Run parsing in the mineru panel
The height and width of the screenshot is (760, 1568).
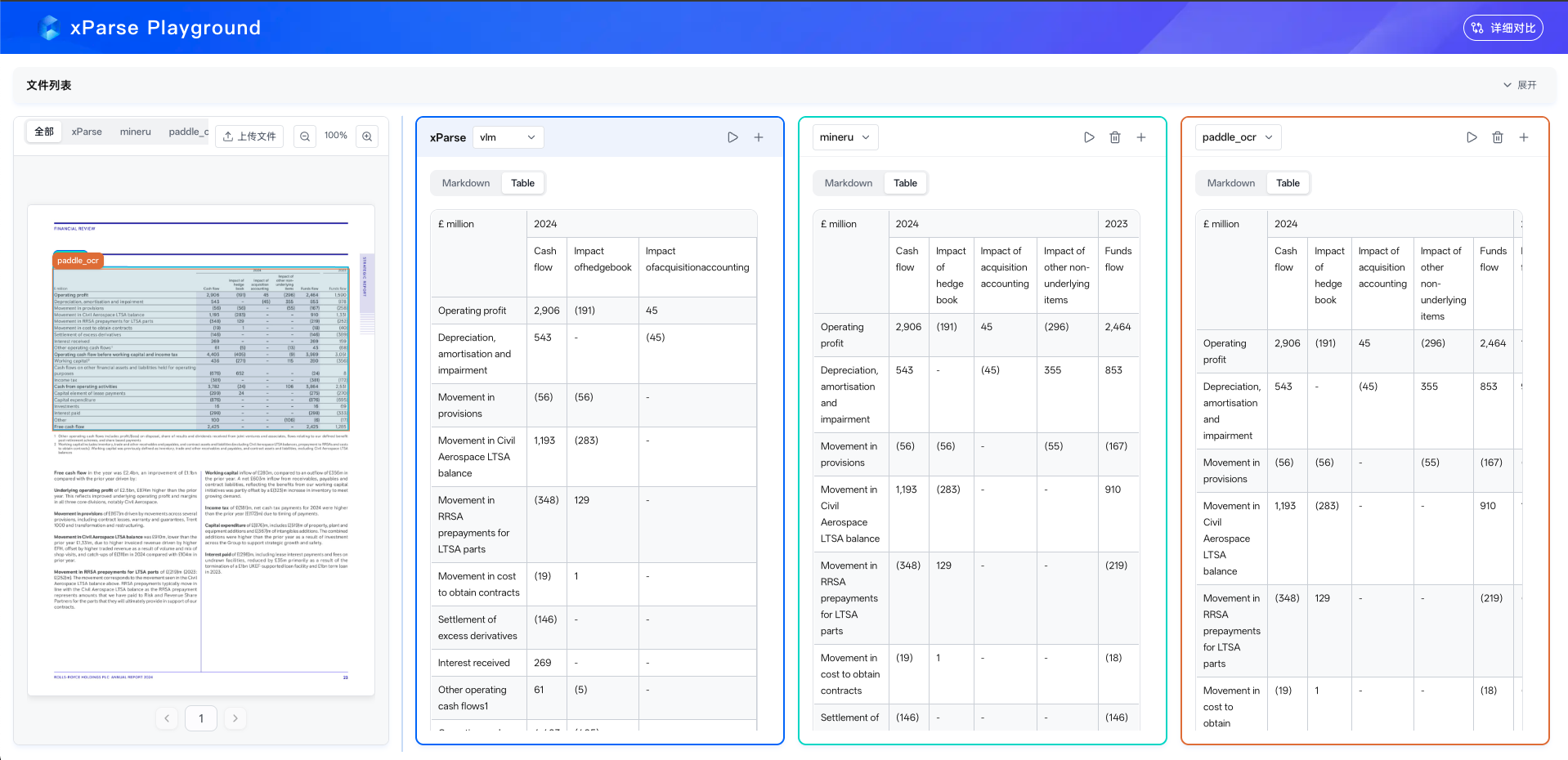1089,137
